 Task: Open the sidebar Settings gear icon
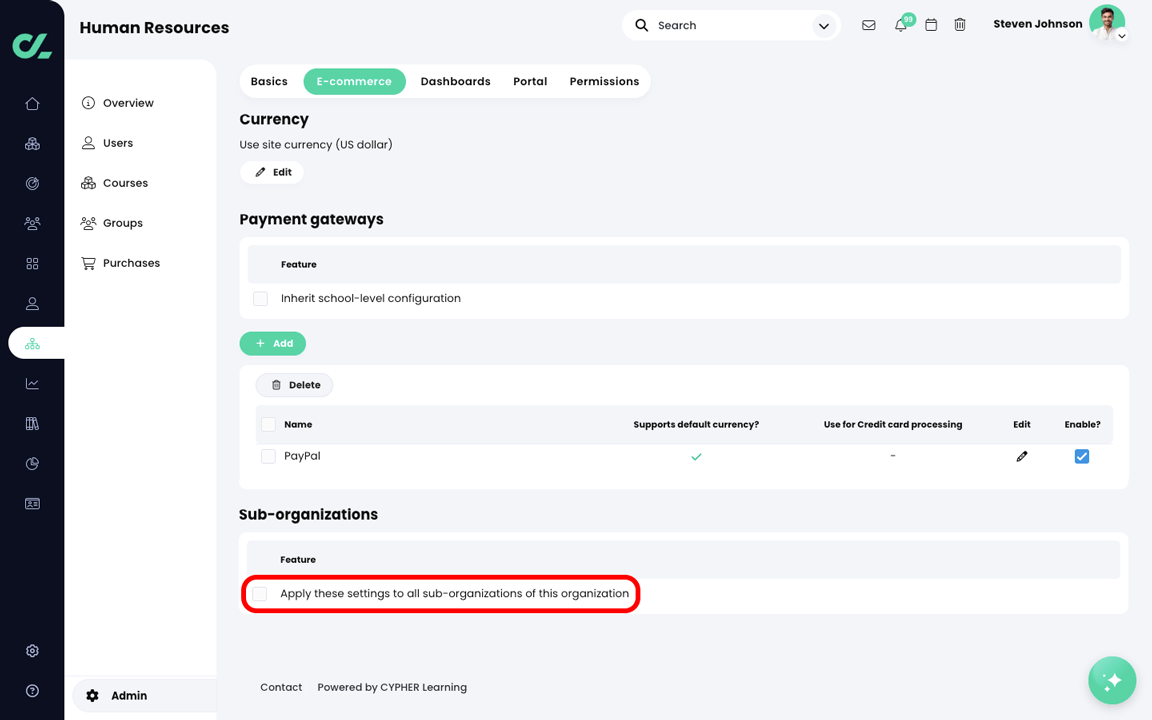[x=32, y=650]
